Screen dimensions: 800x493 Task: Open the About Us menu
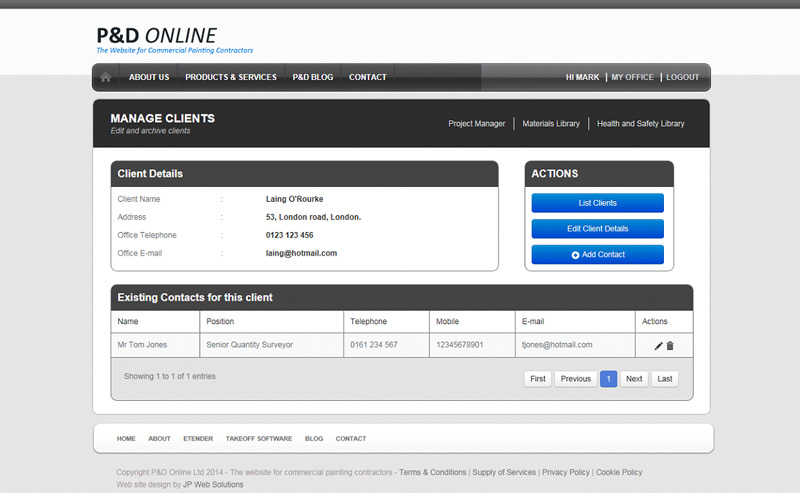click(x=149, y=77)
